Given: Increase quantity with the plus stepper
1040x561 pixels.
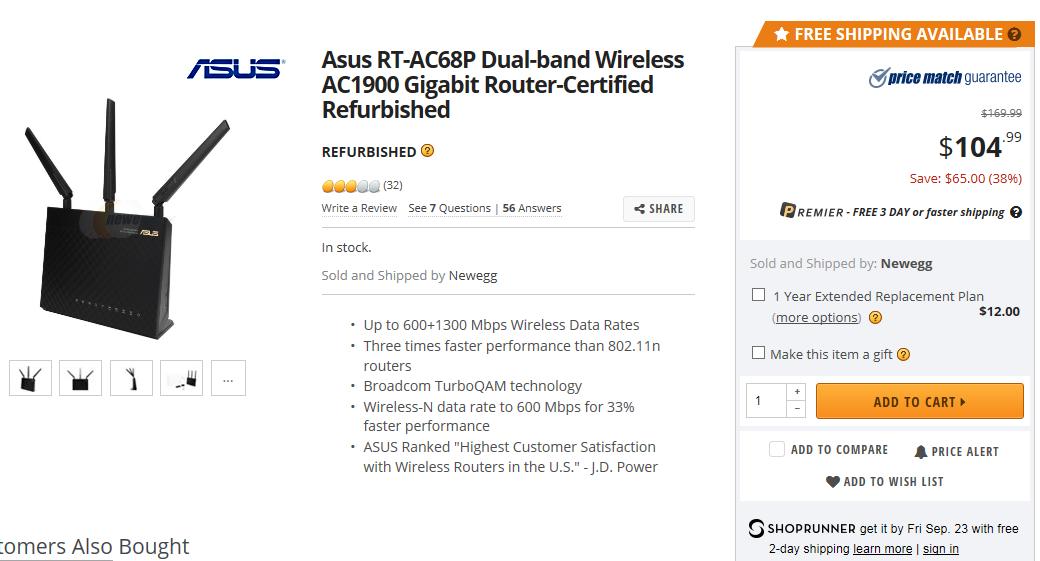Looking at the screenshot, I should [797, 392].
